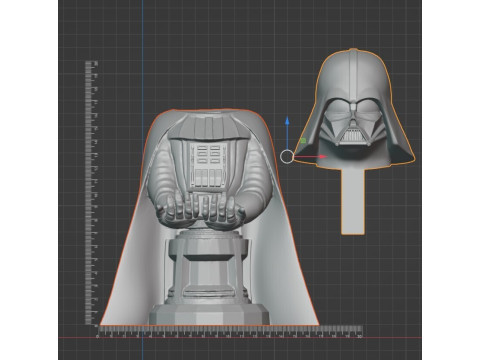This screenshot has height=360, width=480.
Task: Select the headless caped body model
Action: (x=209, y=217)
